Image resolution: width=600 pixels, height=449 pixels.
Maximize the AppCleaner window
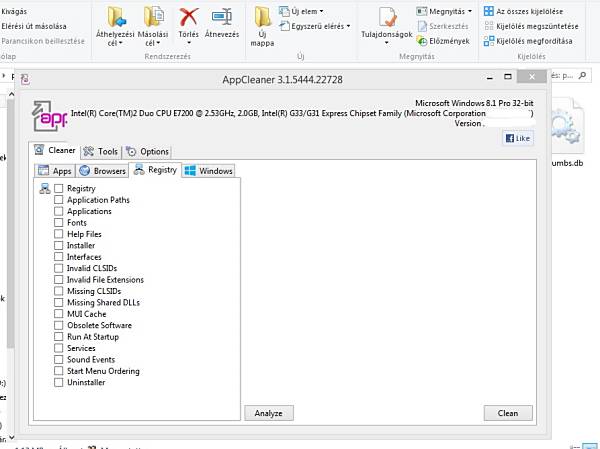click(x=508, y=77)
